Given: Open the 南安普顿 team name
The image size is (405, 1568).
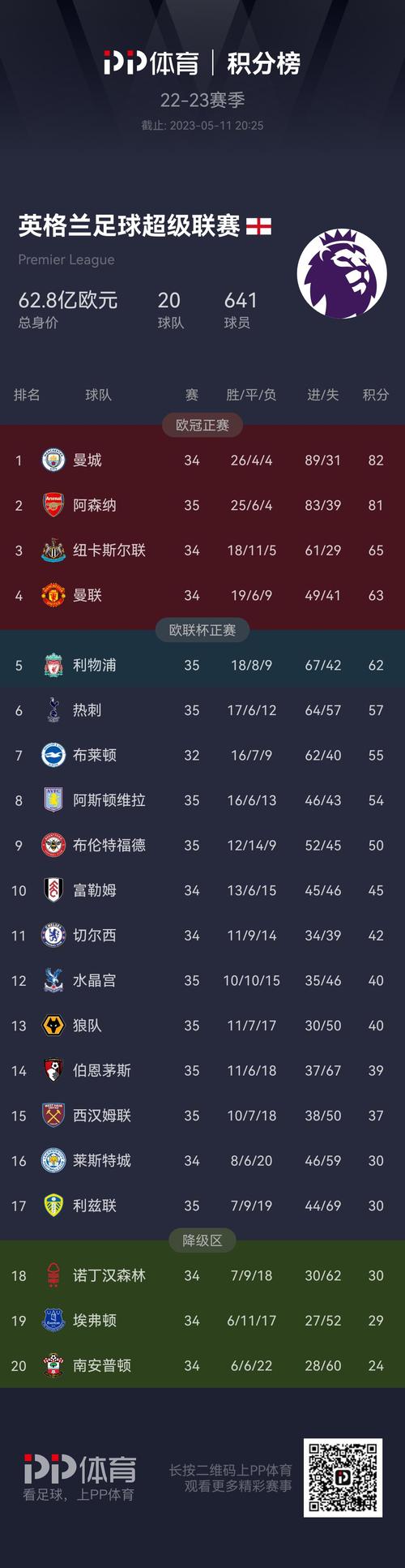Looking at the screenshot, I should (102, 1366).
